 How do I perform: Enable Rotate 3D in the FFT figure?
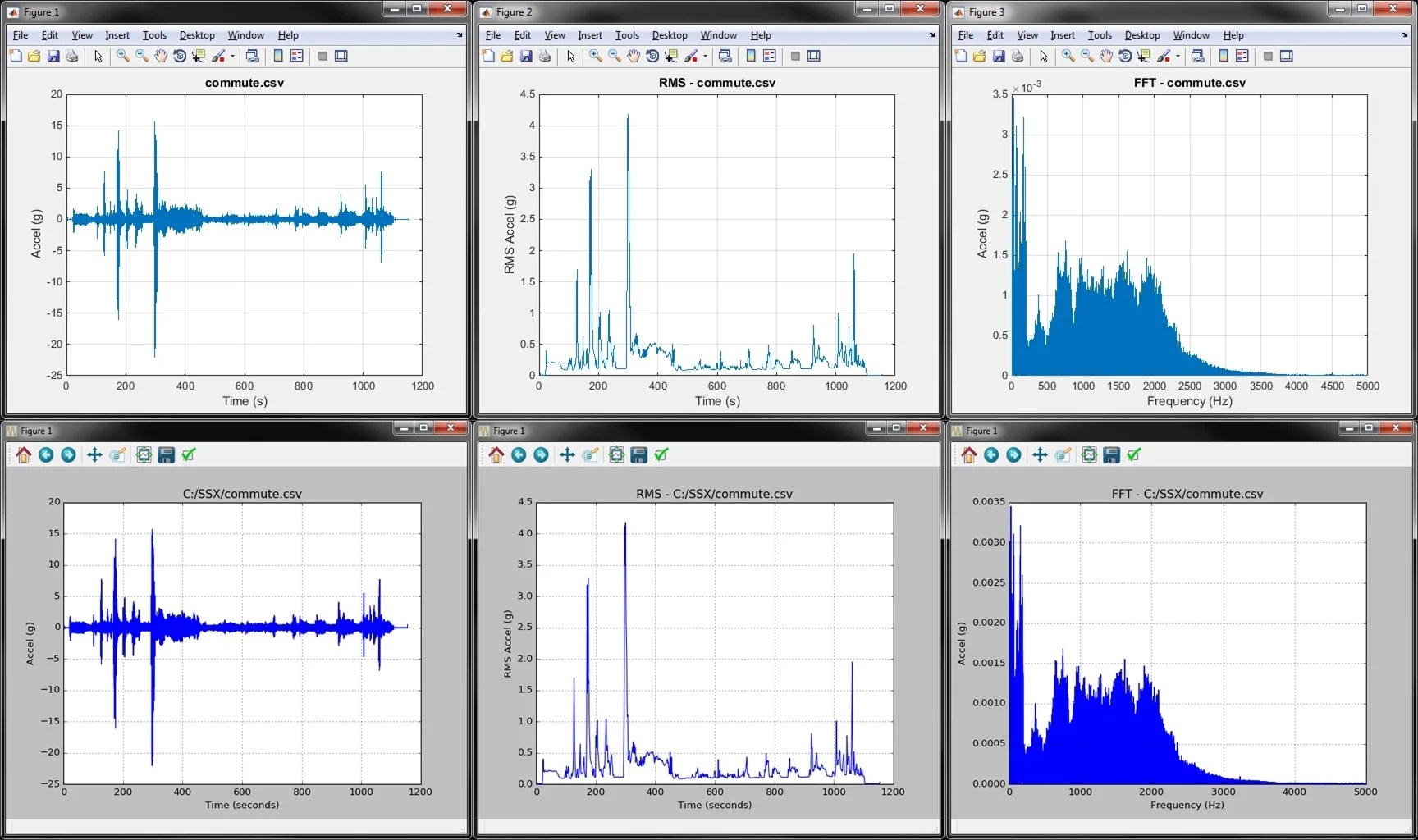click(1126, 56)
